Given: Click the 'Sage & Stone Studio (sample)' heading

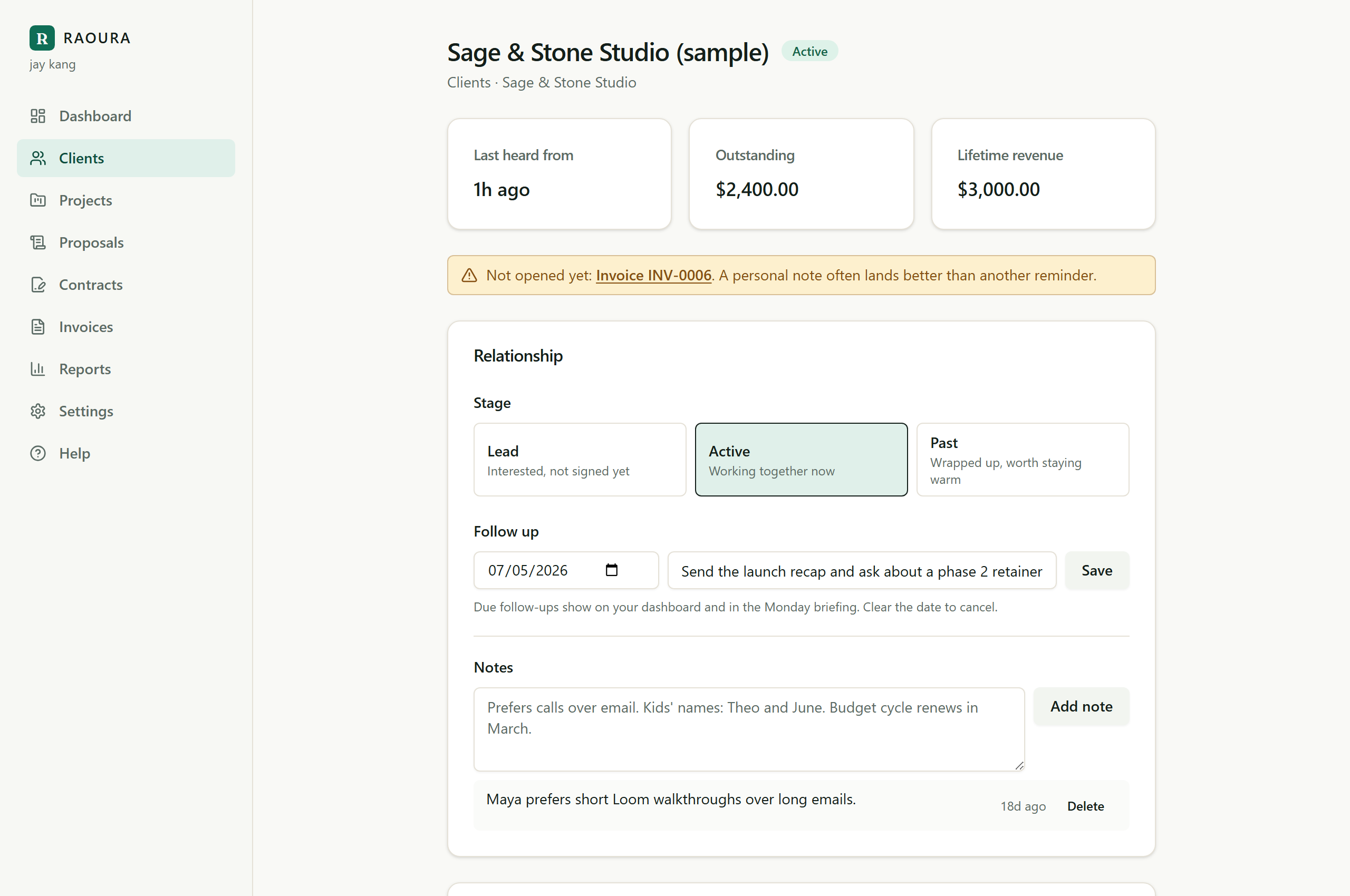Looking at the screenshot, I should (608, 53).
